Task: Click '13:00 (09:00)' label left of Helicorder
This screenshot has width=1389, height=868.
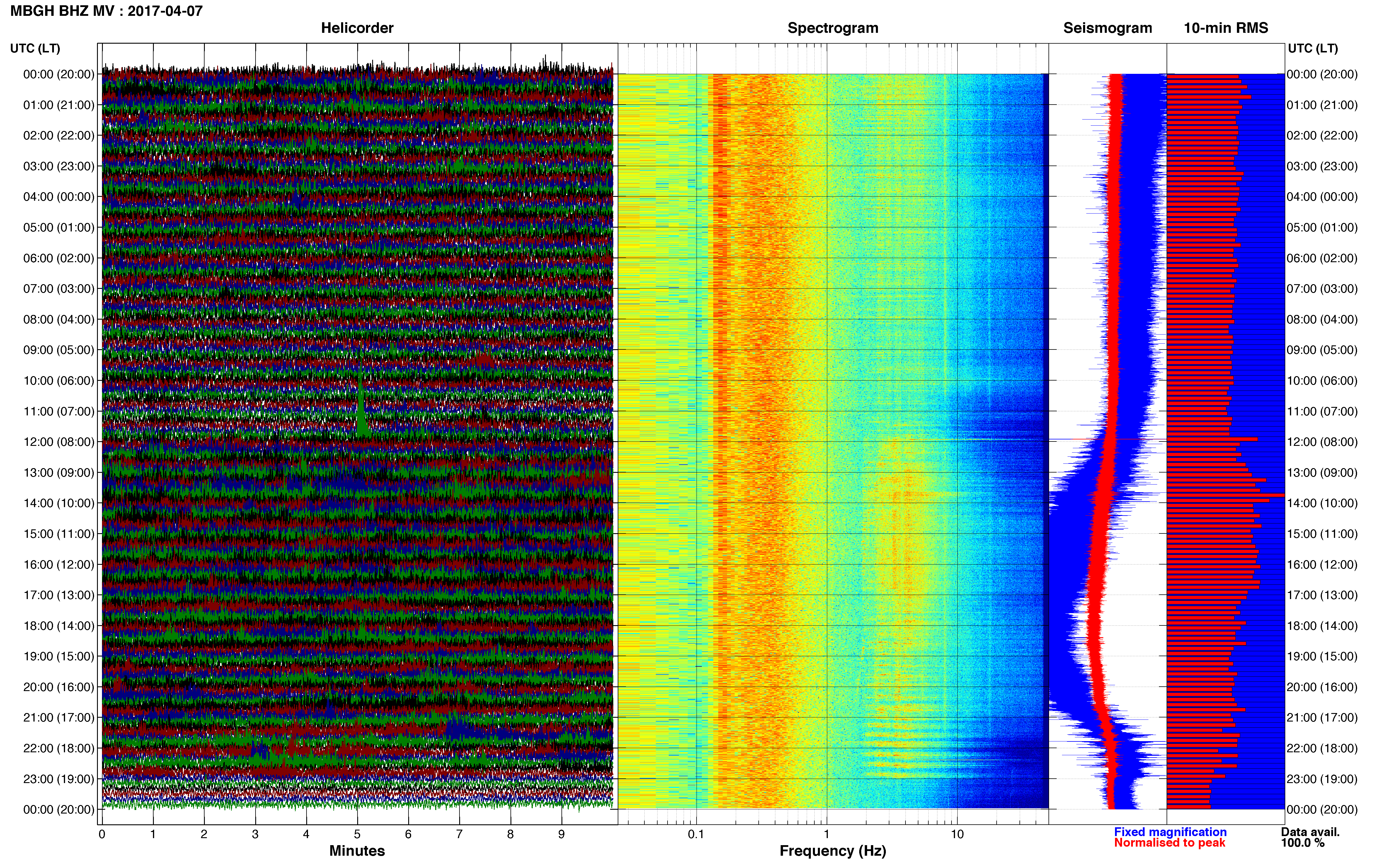Action: 59,473
